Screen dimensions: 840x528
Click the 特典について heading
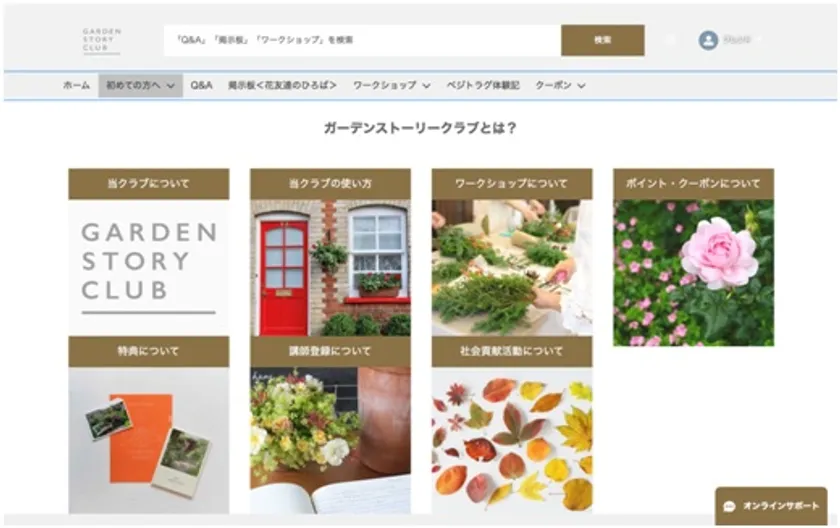point(149,351)
